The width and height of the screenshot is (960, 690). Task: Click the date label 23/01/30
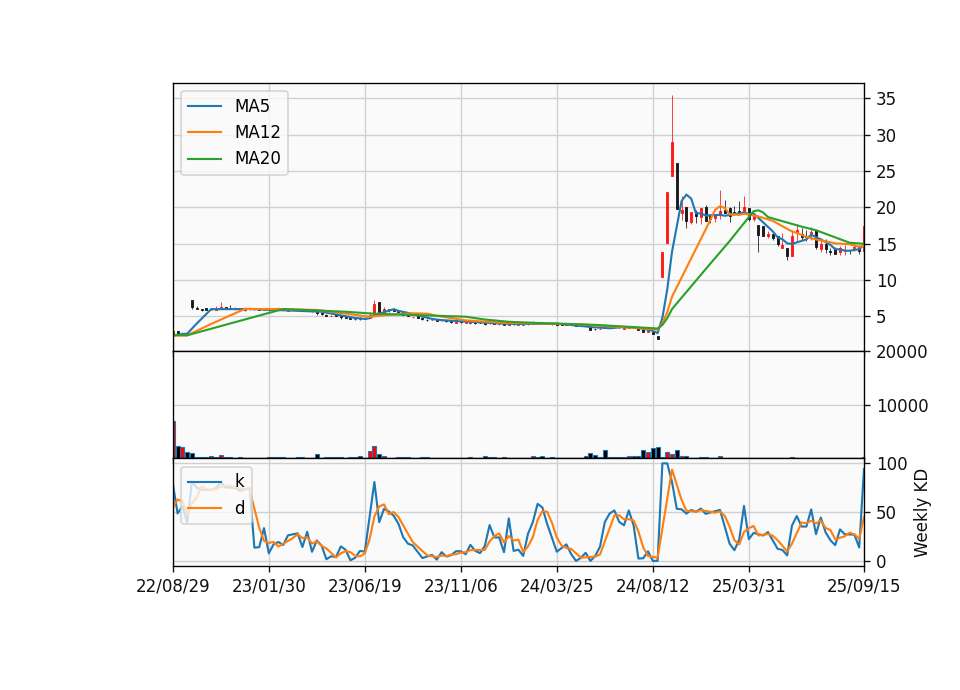pyautogui.click(x=269, y=586)
